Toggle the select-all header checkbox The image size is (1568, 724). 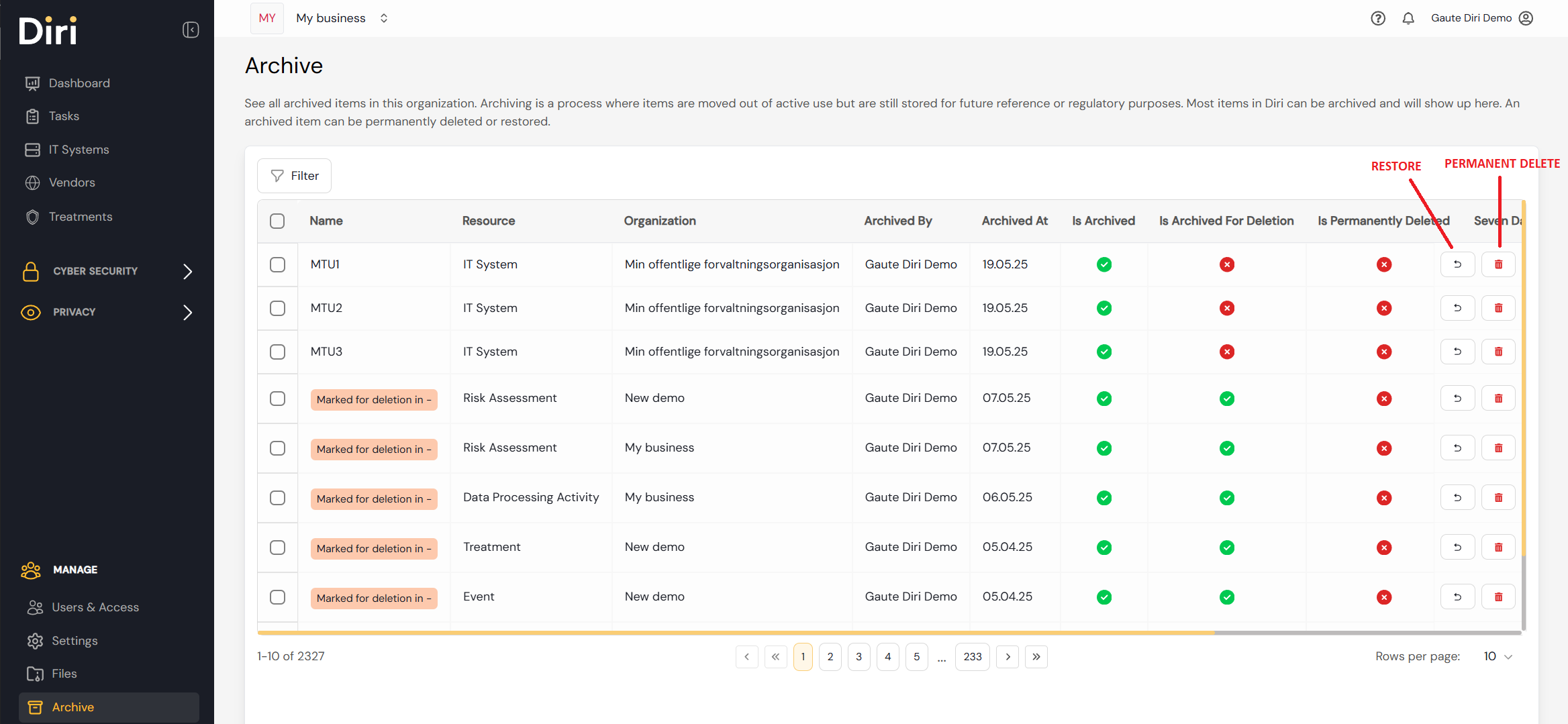click(x=277, y=221)
